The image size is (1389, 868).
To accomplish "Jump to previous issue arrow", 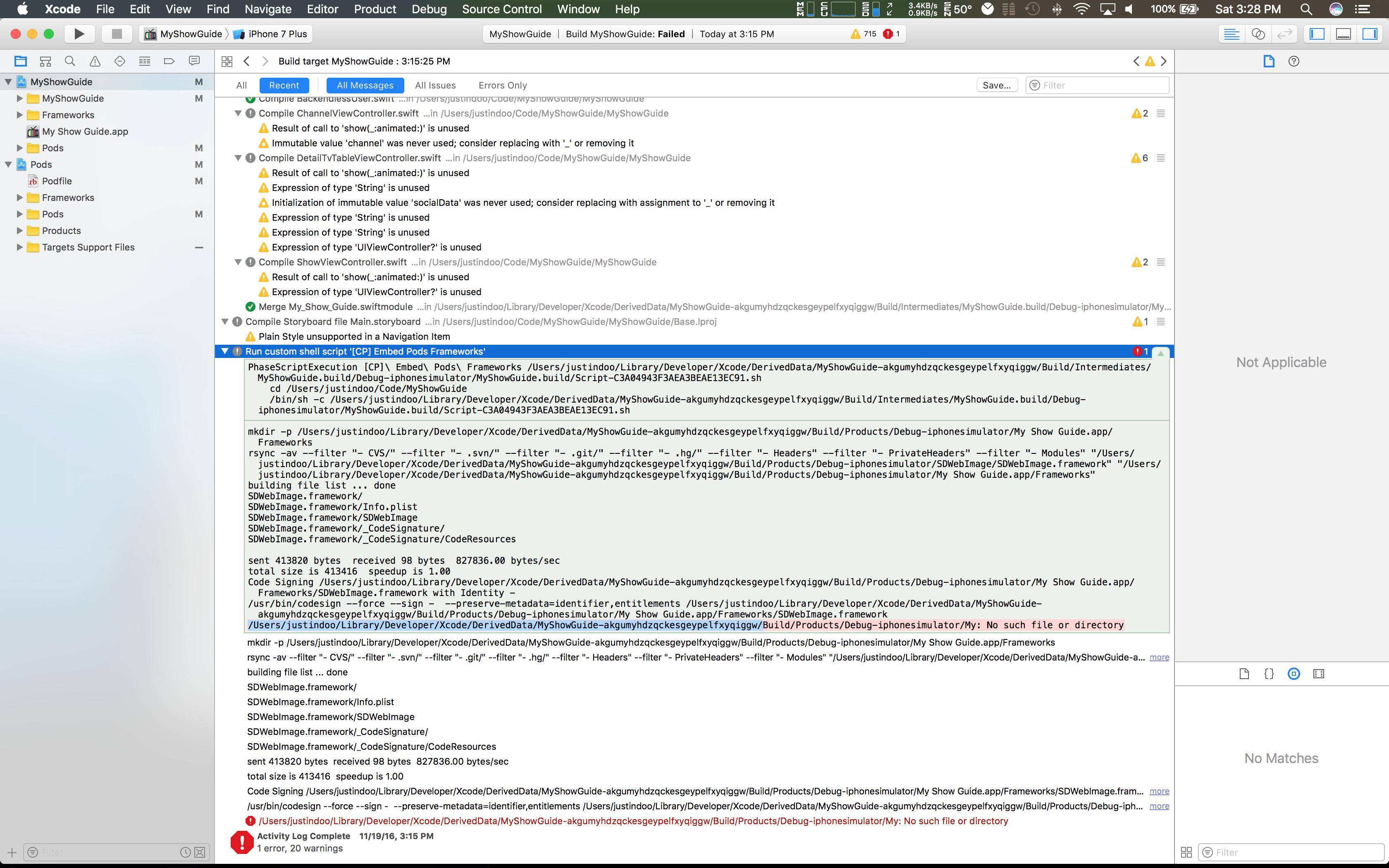I will click(1136, 61).
